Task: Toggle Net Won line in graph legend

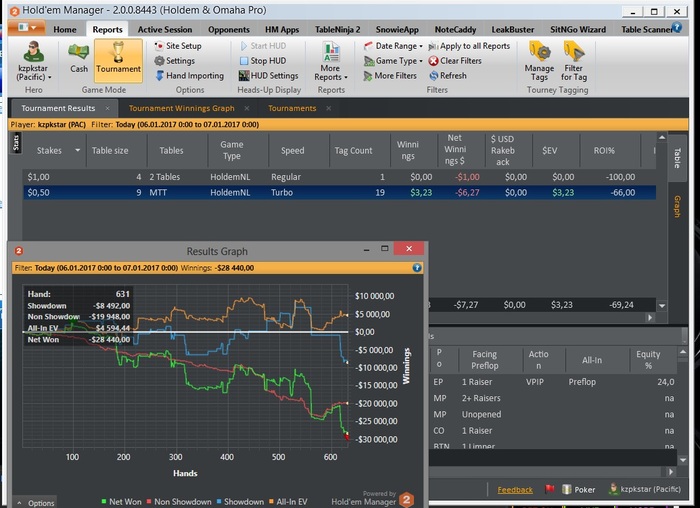Action: (x=125, y=501)
